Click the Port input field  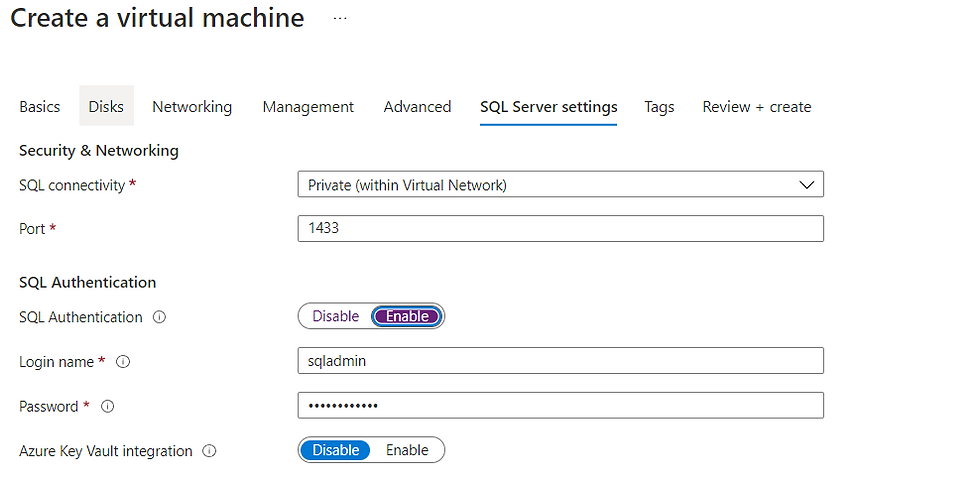pos(560,228)
